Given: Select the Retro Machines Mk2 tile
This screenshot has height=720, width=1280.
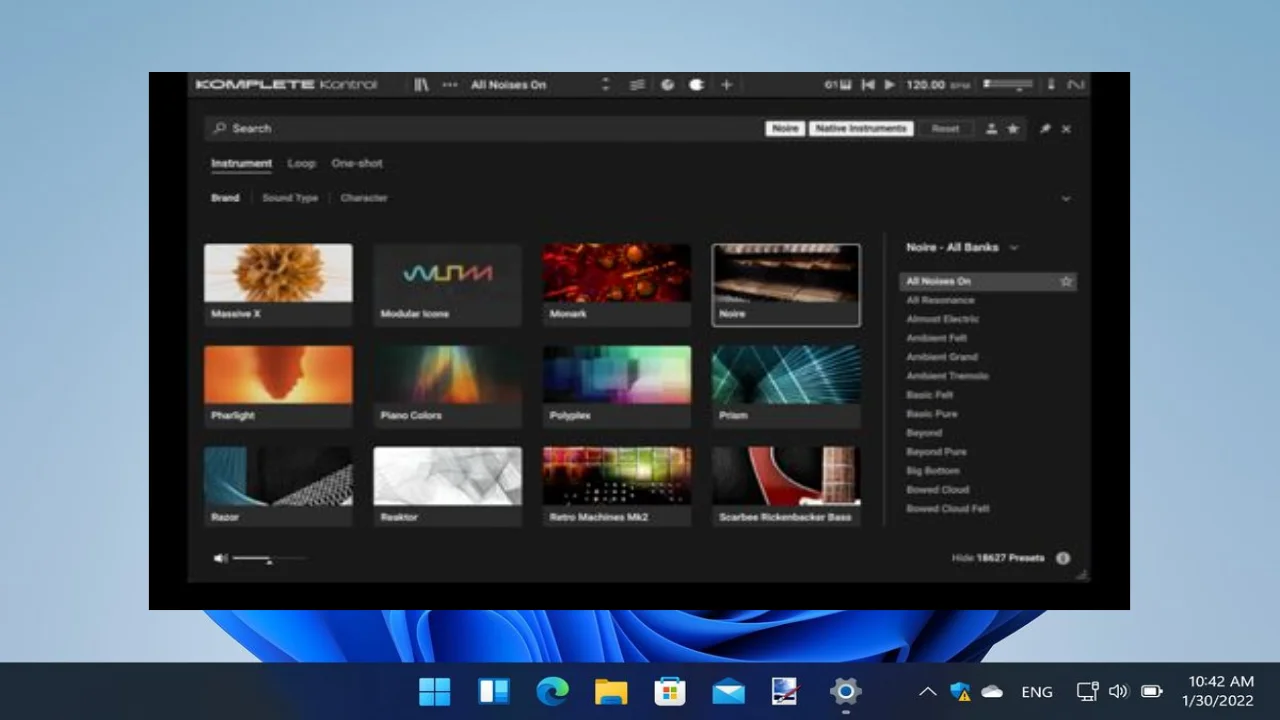Looking at the screenshot, I should tap(616, 487).
